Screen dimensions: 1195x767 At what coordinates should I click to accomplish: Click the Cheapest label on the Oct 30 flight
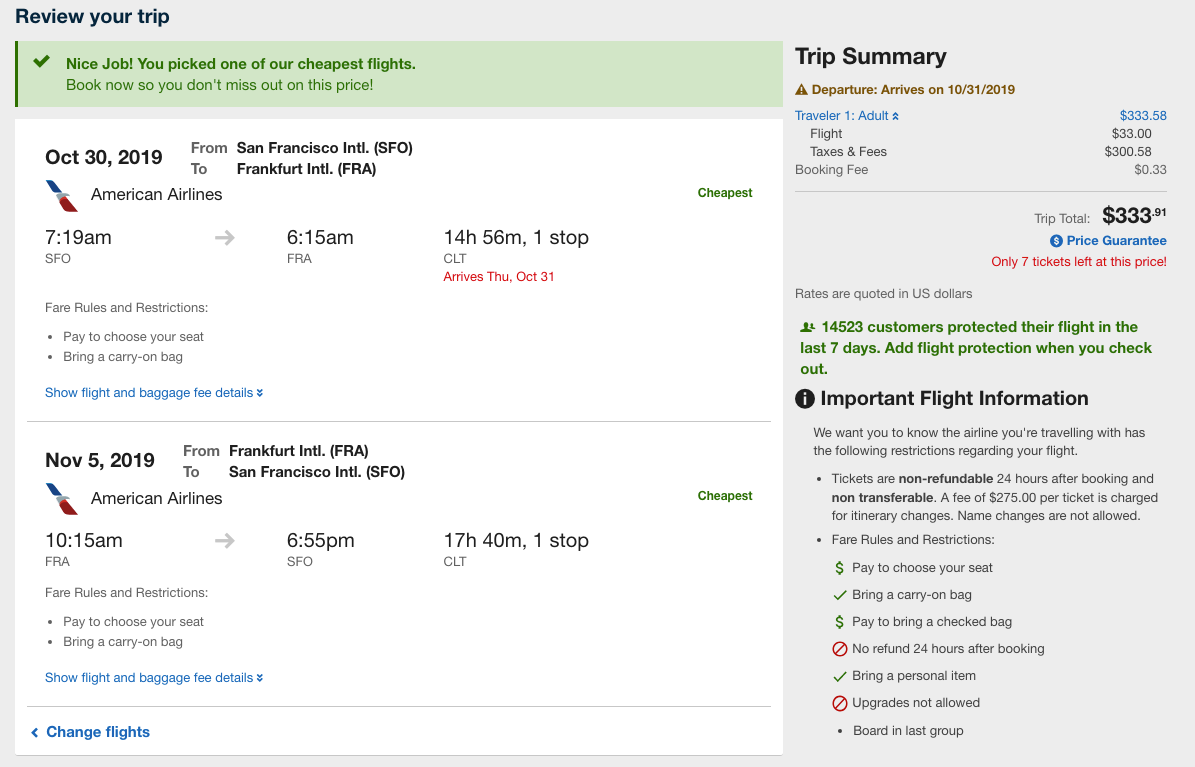pos(725,193)
